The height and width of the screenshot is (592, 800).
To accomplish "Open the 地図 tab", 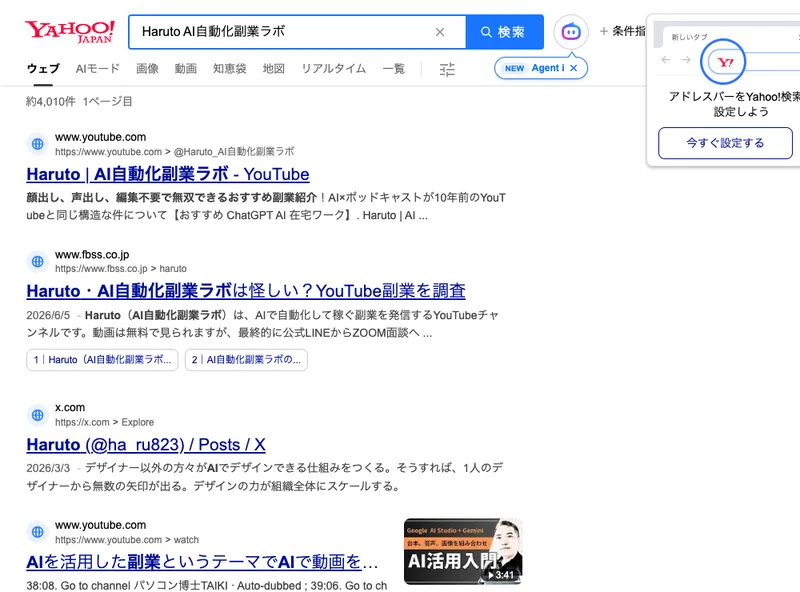I will (274, 69).
